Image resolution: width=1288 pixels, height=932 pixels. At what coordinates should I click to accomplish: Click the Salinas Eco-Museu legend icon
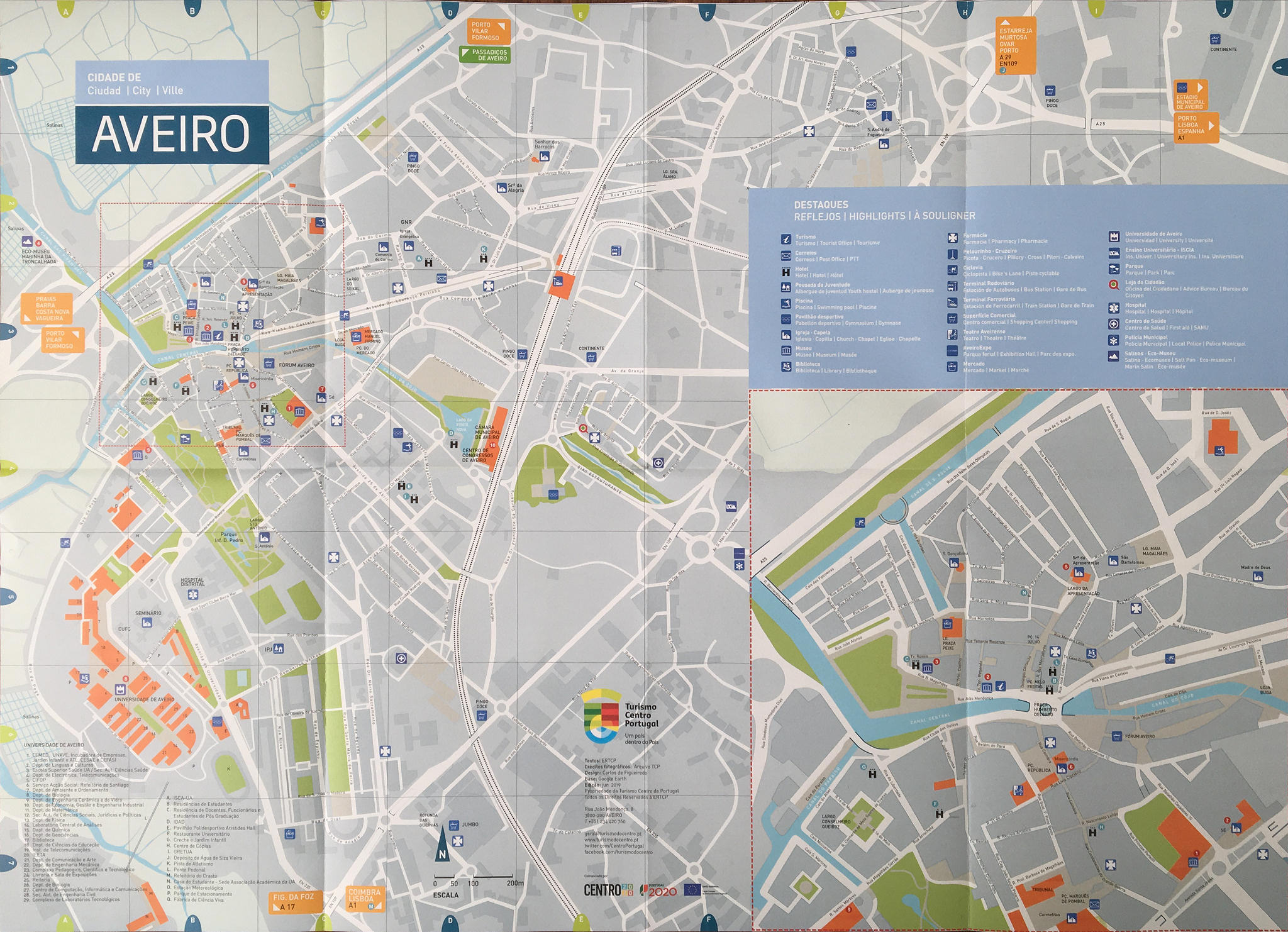pos(1113,356)
